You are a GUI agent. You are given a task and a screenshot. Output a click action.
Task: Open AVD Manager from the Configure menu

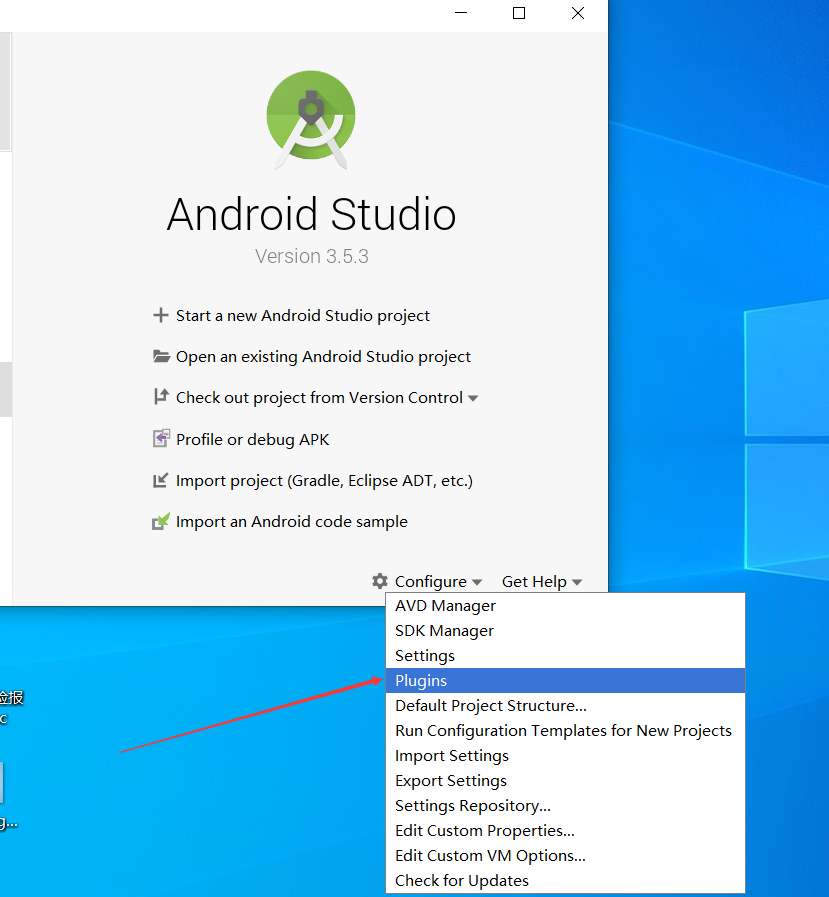tap(565, 606)
